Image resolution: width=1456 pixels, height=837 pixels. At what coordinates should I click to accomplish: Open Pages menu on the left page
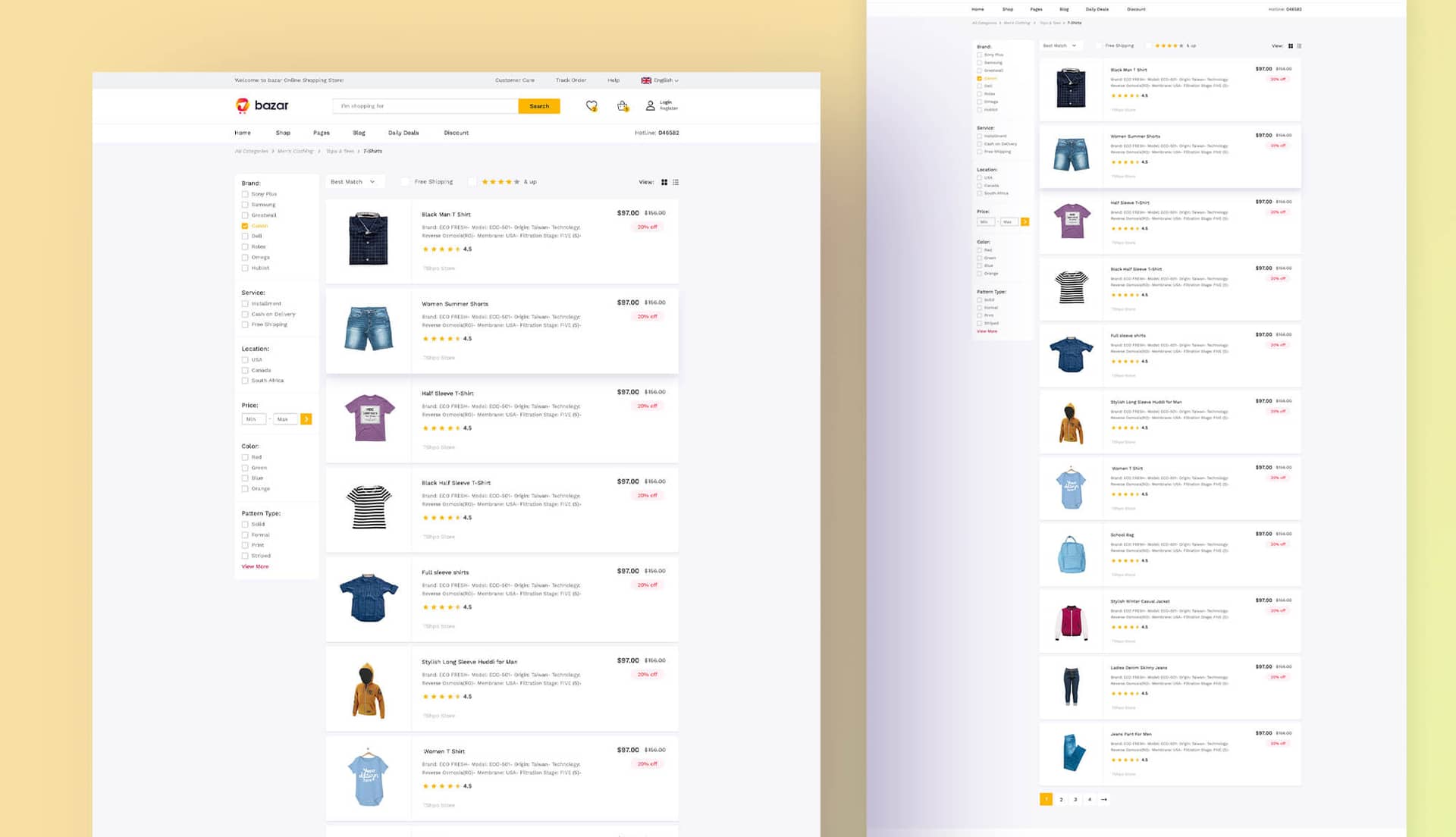click(322, 133)
